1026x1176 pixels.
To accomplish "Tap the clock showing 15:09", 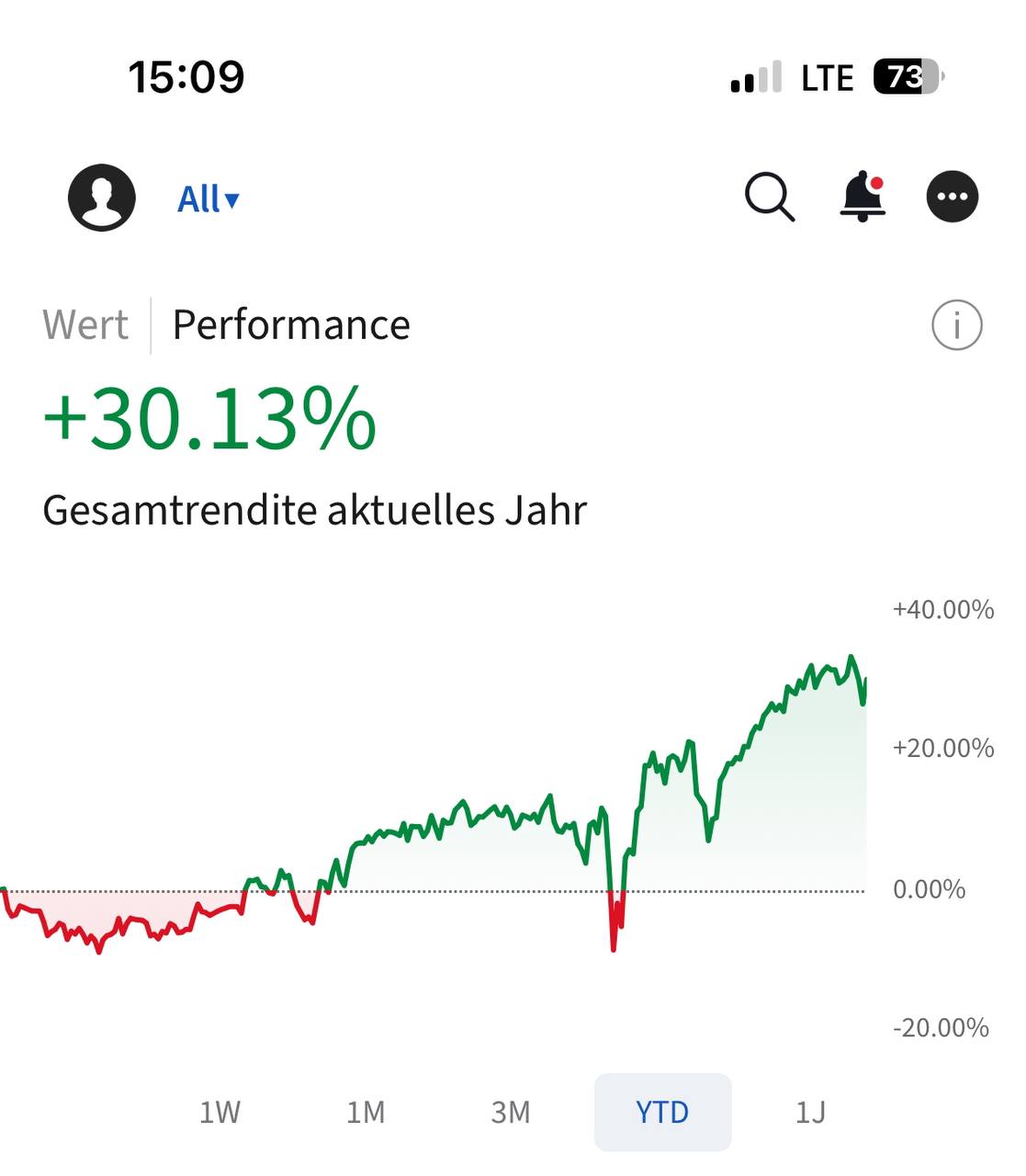I will point(186,77).
